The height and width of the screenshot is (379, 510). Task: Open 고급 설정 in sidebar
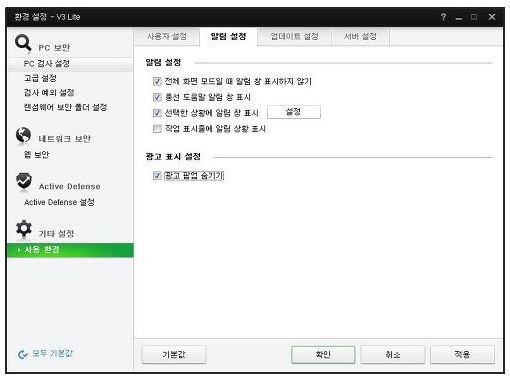(x=40, y=78)
